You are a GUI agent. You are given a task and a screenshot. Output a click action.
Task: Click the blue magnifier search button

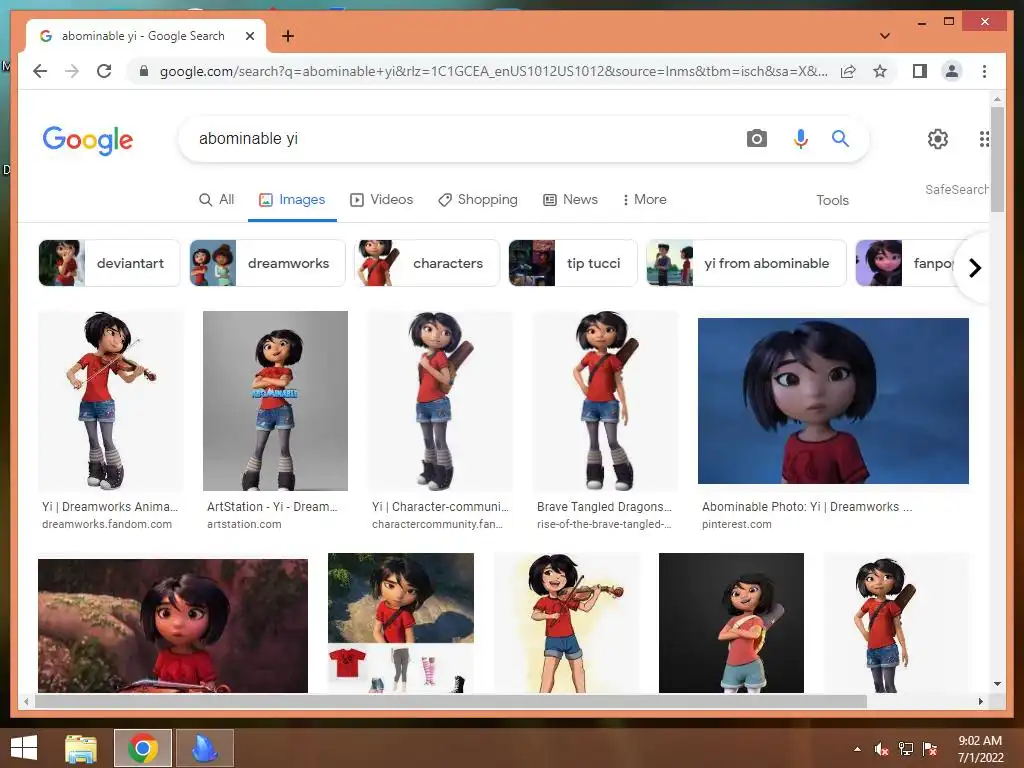click(840, 138)
